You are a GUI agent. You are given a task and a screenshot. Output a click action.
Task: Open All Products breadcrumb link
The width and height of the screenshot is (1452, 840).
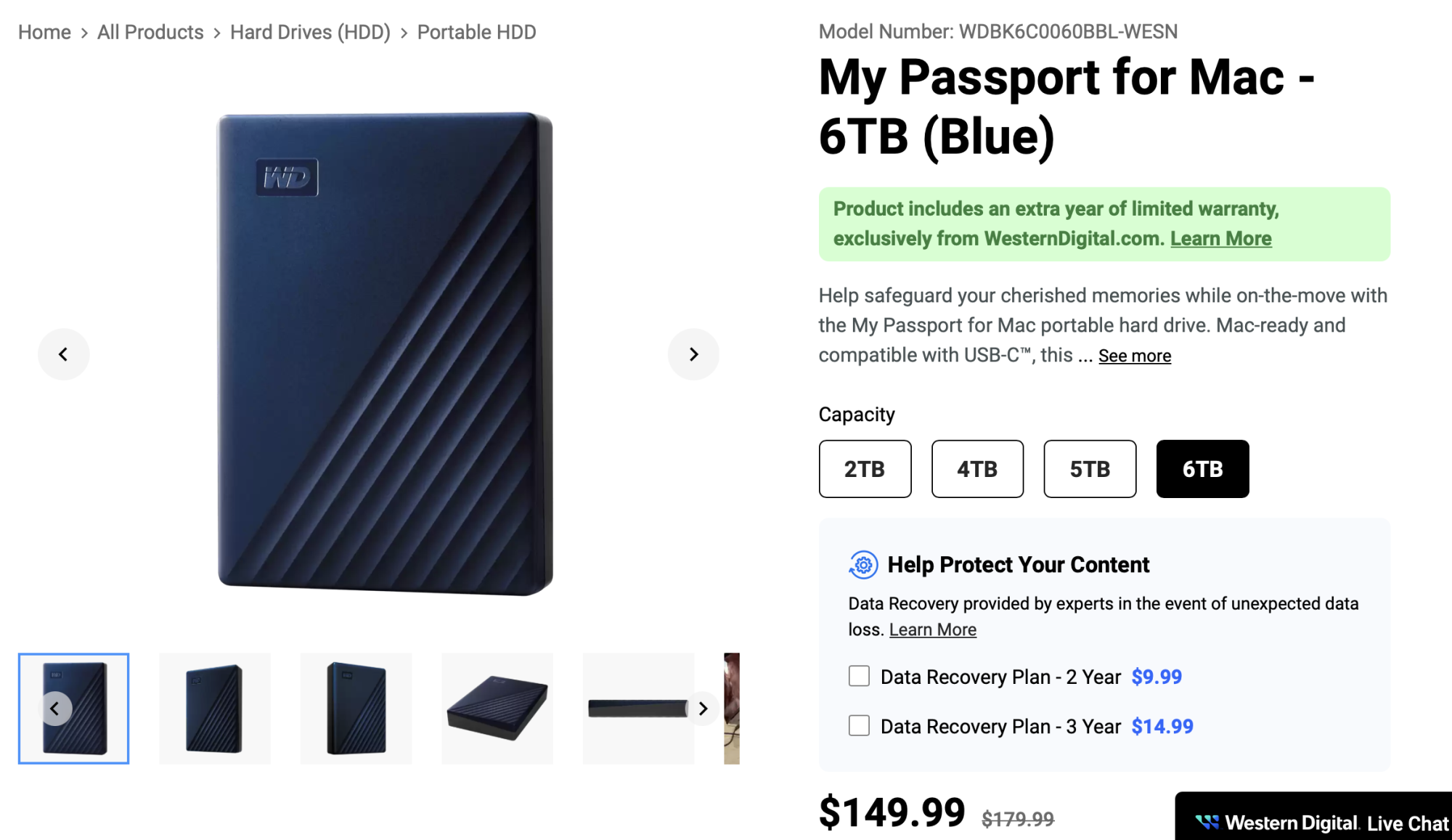pyautogui.click(x=150, y=32)
